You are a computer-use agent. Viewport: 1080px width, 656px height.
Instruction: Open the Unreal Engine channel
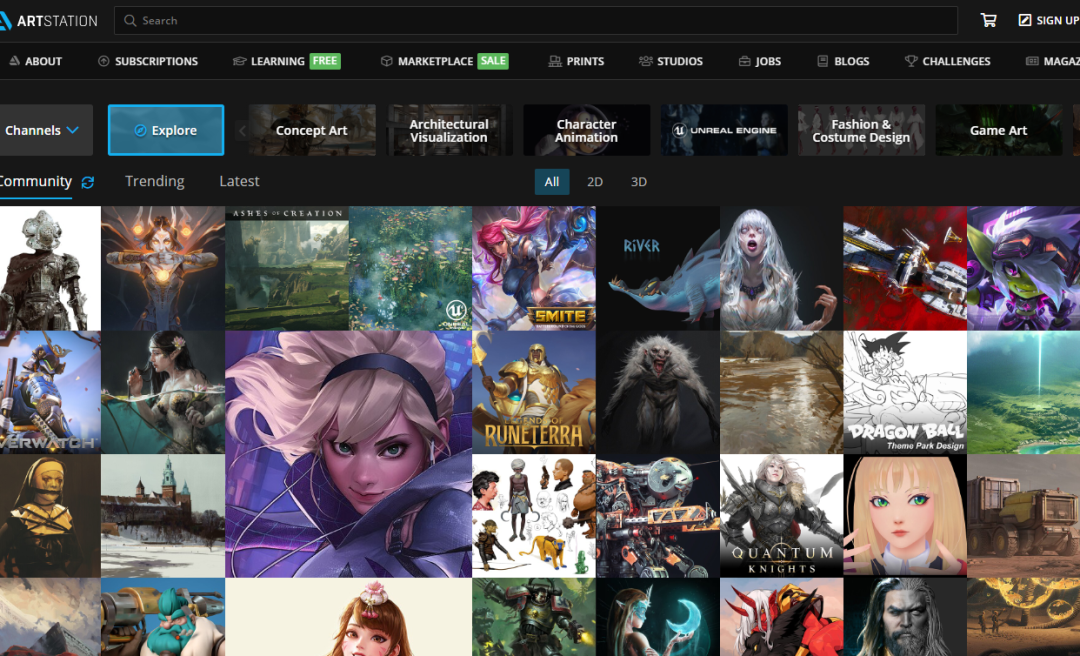724,130
